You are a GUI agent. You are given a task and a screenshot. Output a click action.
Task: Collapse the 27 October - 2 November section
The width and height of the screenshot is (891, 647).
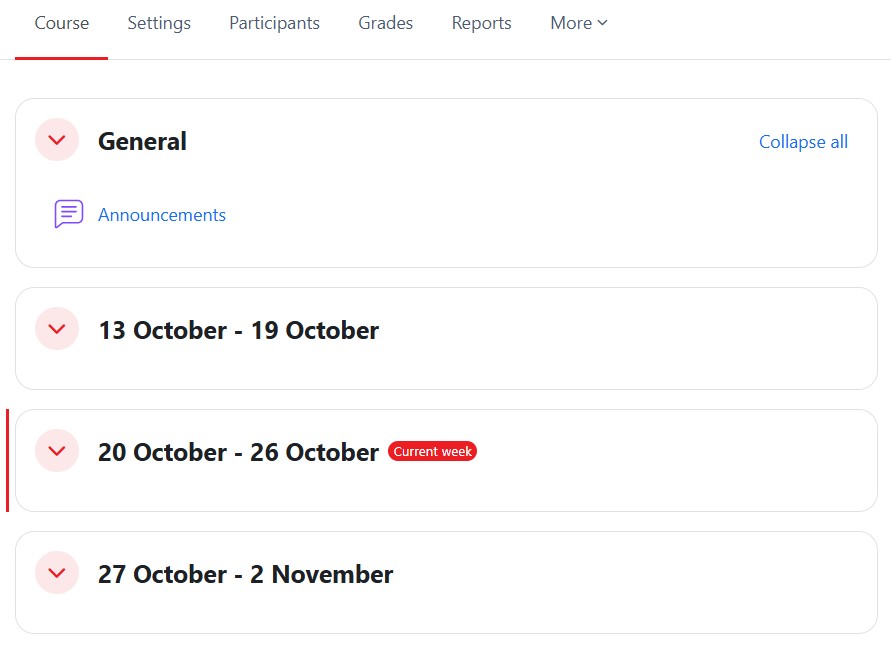point(57,573)
